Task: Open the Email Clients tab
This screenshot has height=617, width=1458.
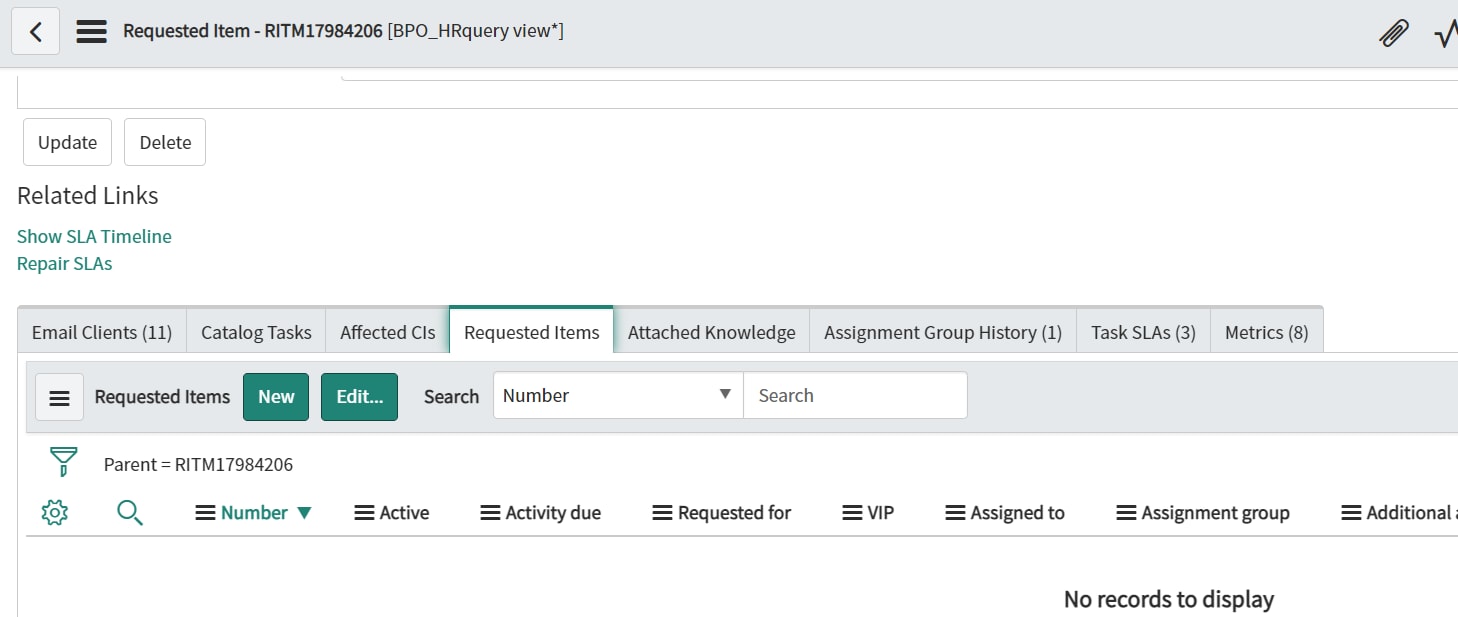Action: pyautogui.click(x=100, y=331)
